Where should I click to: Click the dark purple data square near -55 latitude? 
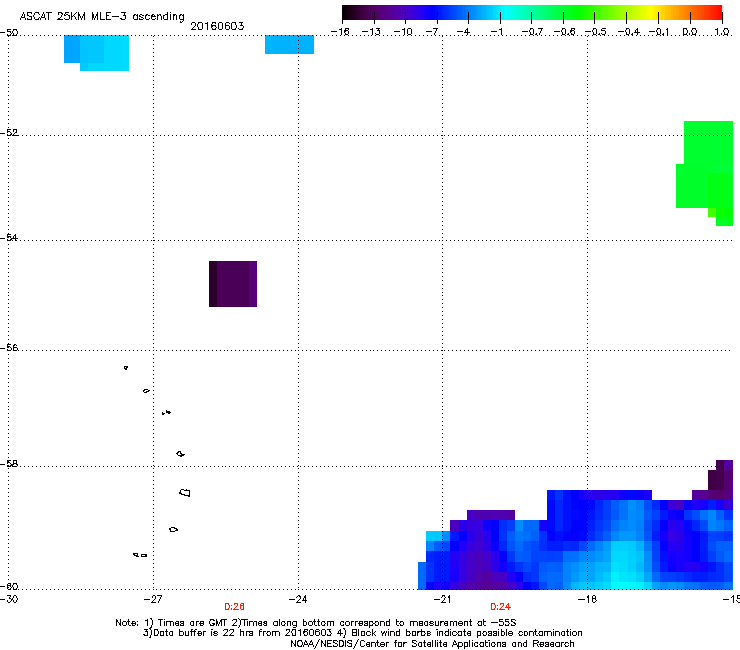(233, 284)
